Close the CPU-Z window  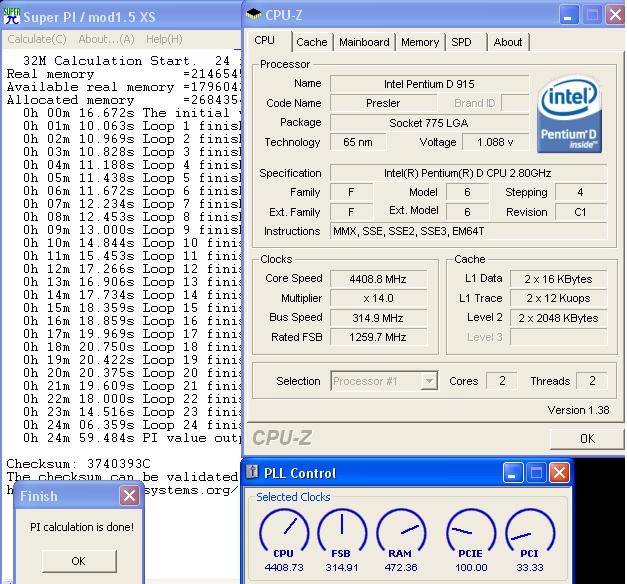tap(616, 15)
